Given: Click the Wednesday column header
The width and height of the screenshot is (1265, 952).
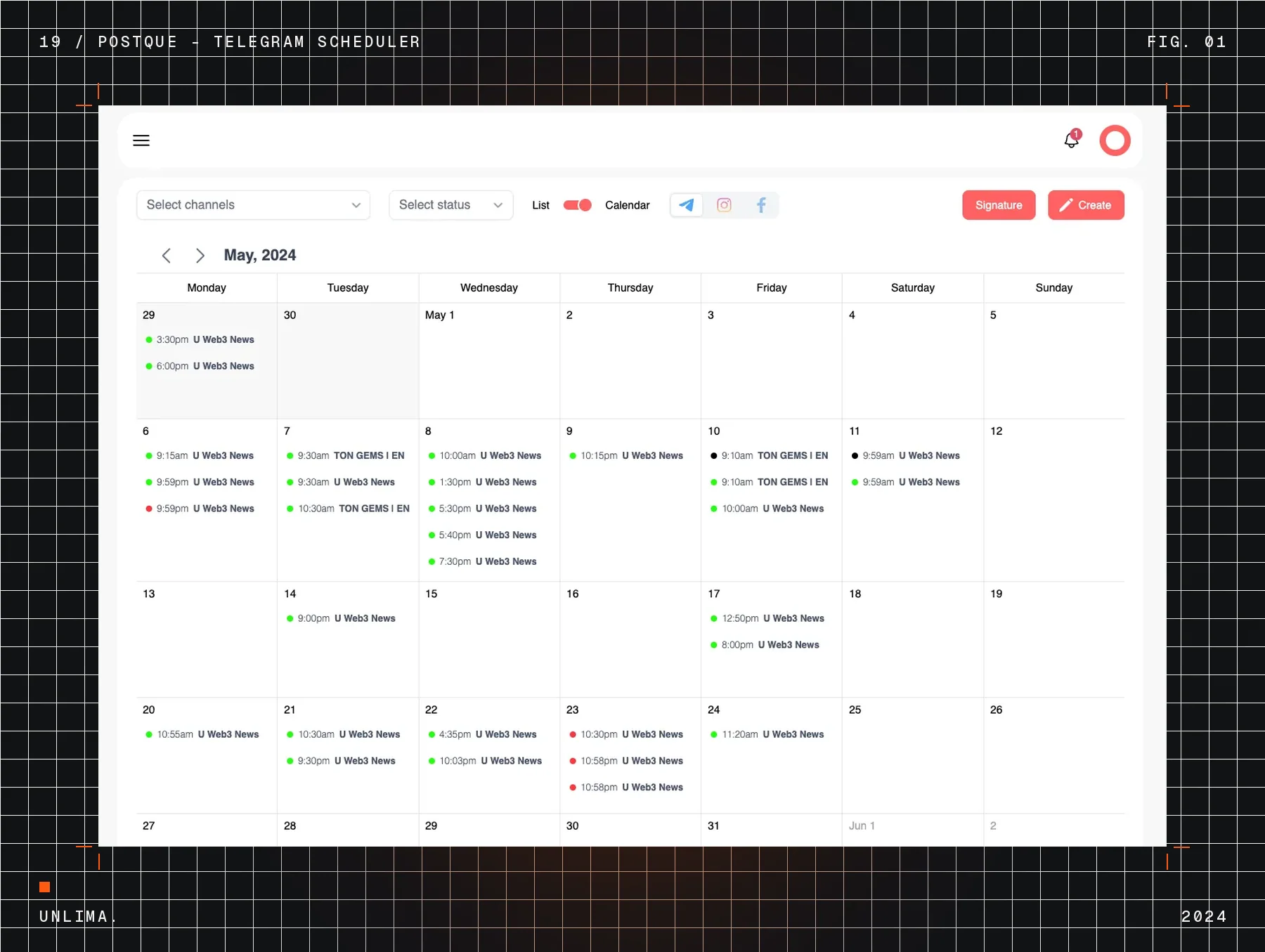Looking at the screenshot, I should click(x=489, y=288).
